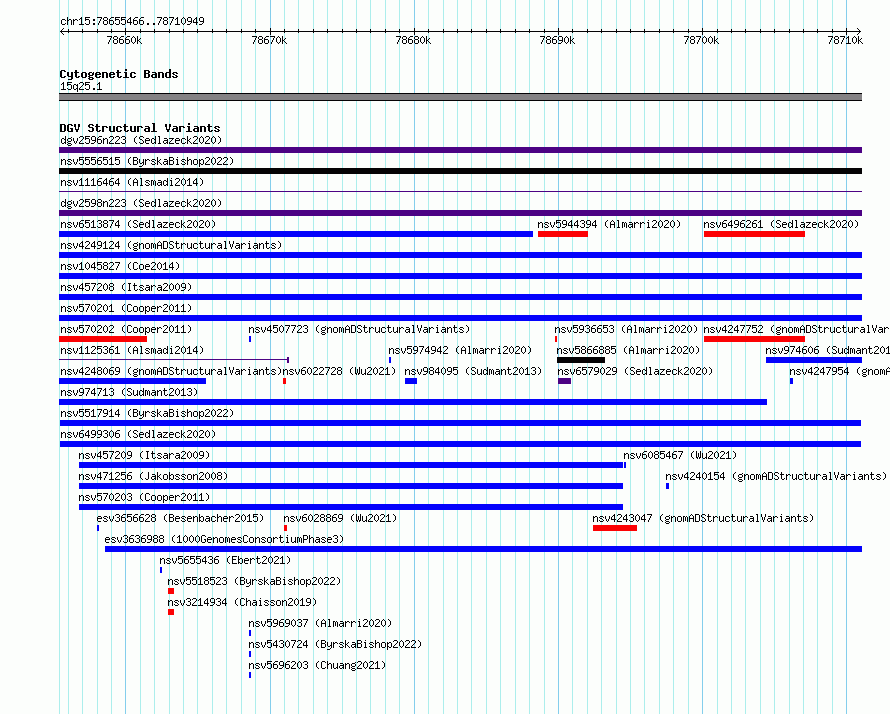
Task: Click the red bar under nsv570202
Action: coord(103,339)
